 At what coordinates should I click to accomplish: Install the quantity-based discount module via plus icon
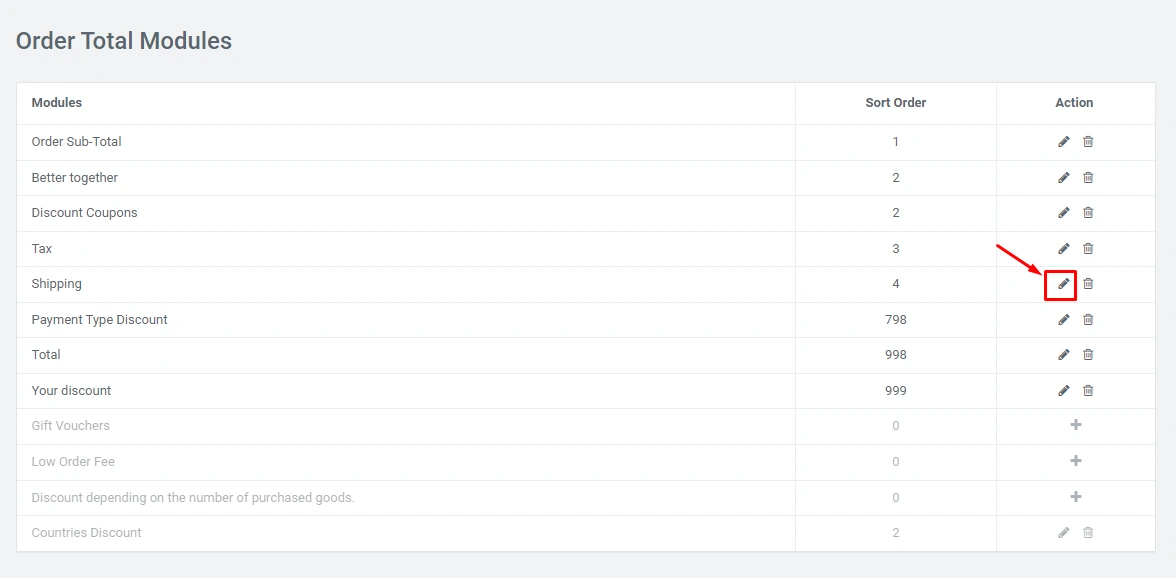(1076, 497)
